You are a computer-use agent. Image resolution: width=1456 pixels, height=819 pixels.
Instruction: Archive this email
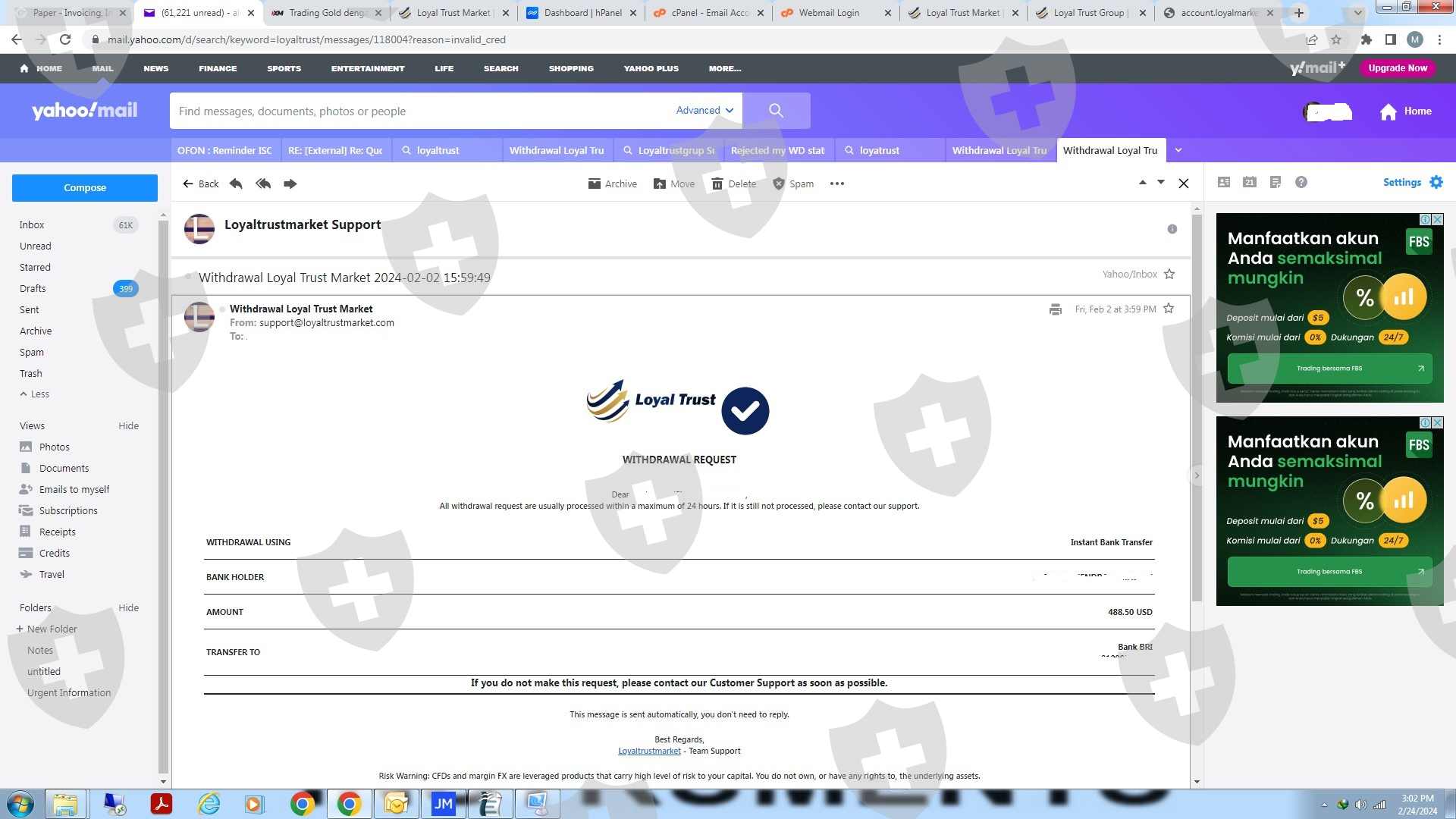612,184
